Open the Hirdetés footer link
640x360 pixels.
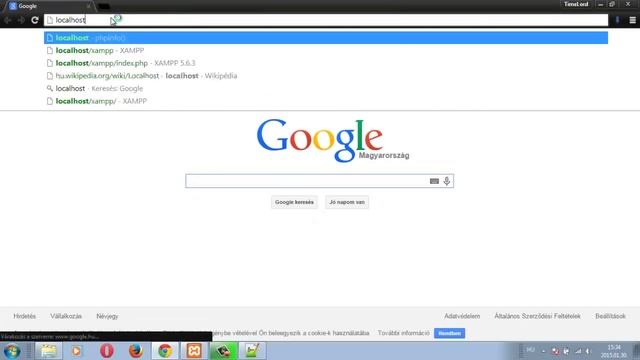[24, 316]
